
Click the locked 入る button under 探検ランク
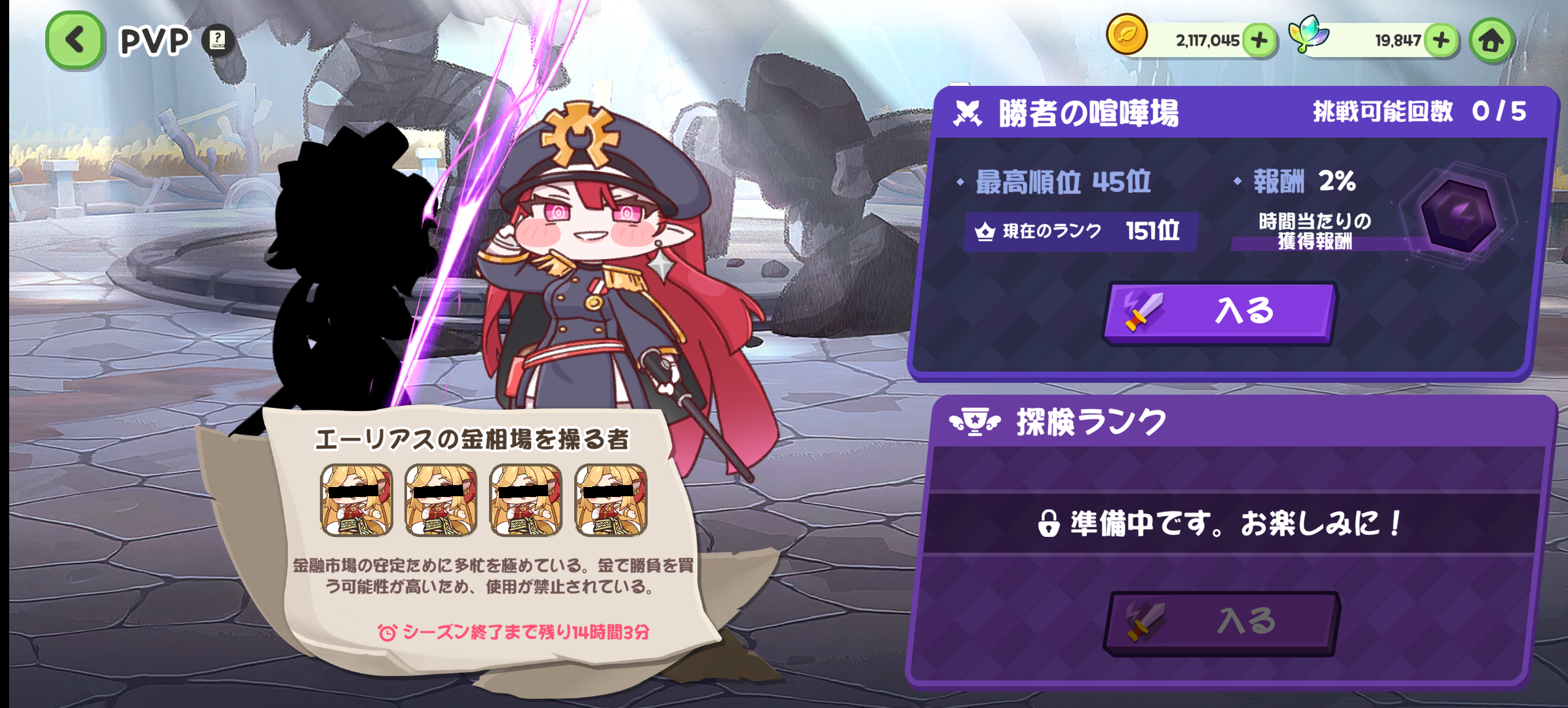(x=1221, y=622)
